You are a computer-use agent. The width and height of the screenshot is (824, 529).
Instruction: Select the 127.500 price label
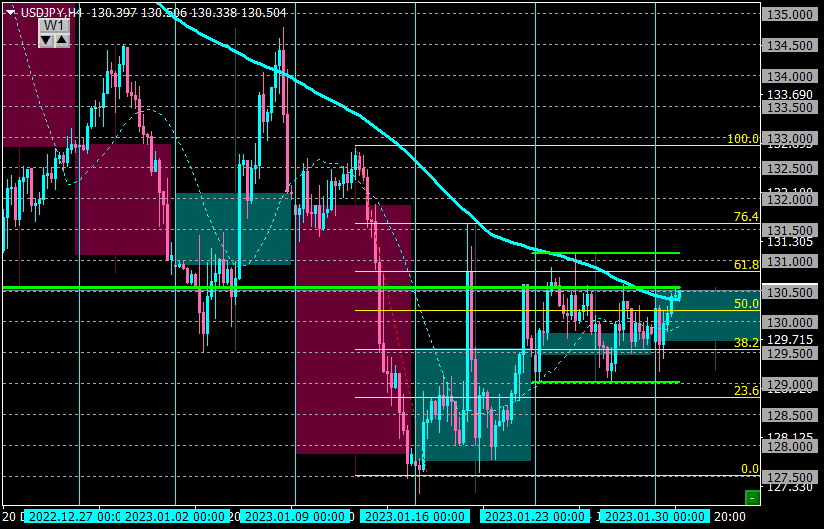790,477
